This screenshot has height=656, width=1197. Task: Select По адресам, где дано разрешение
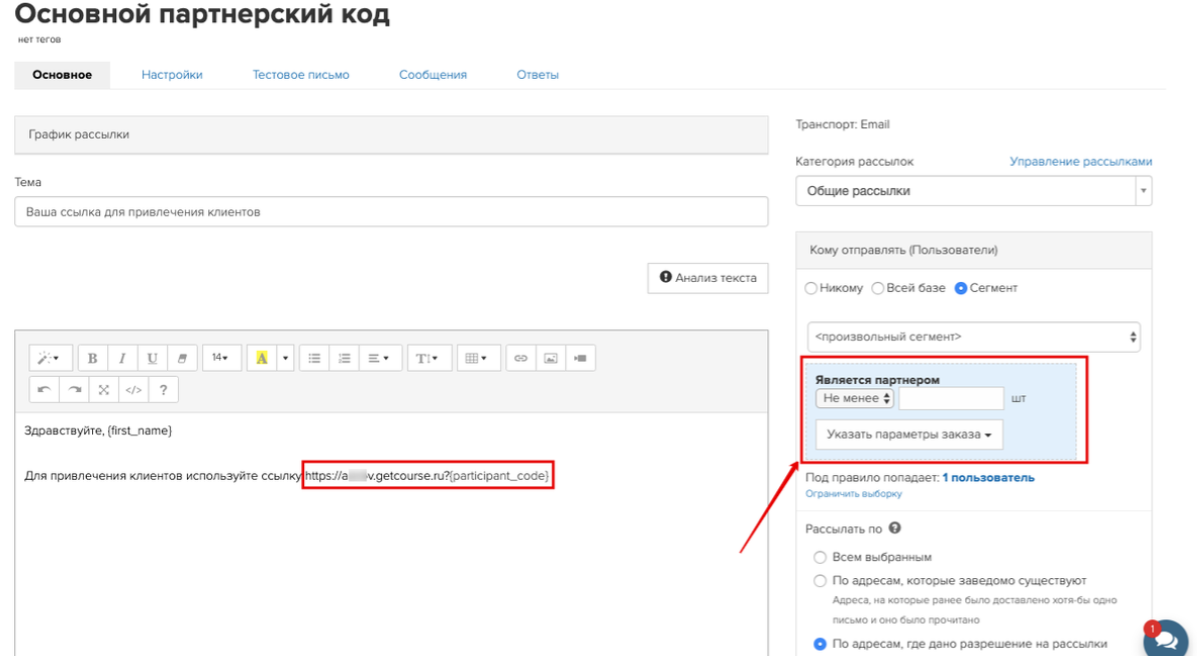click(x=820, y=644)
